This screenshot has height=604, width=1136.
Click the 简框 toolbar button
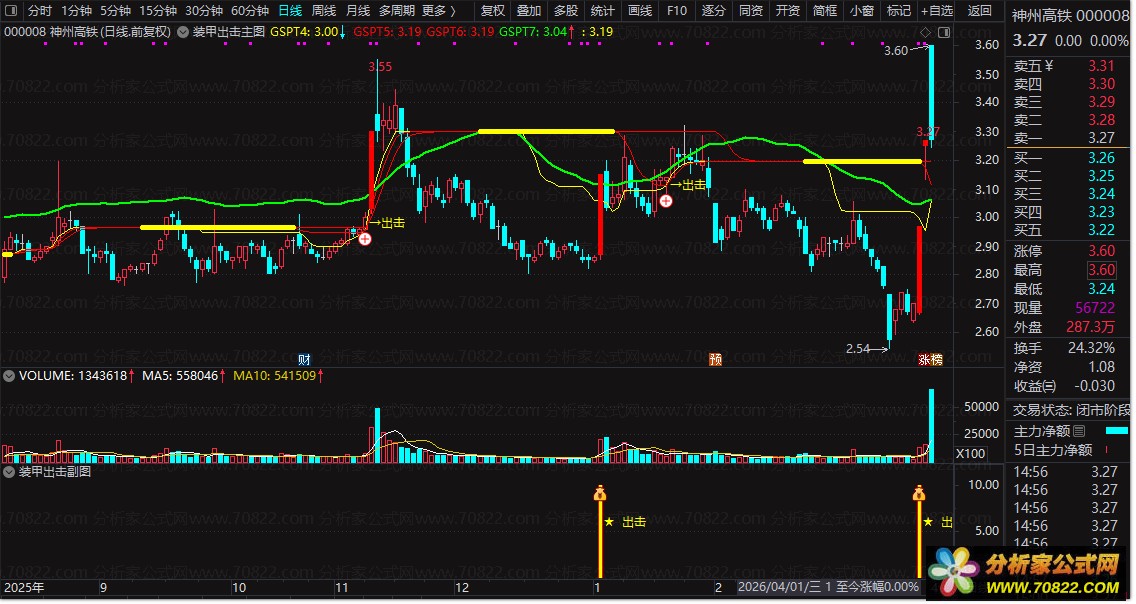[824, 11]
